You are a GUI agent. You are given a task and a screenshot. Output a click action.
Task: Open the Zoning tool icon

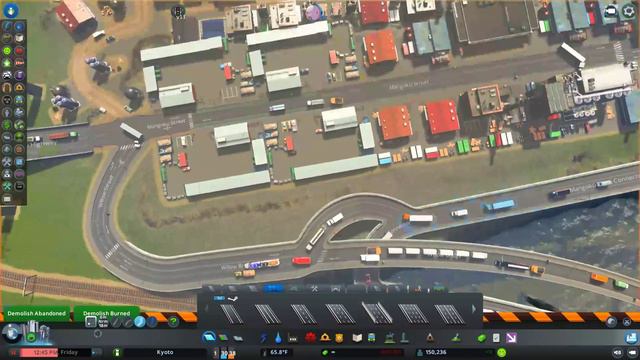[223, 338]
